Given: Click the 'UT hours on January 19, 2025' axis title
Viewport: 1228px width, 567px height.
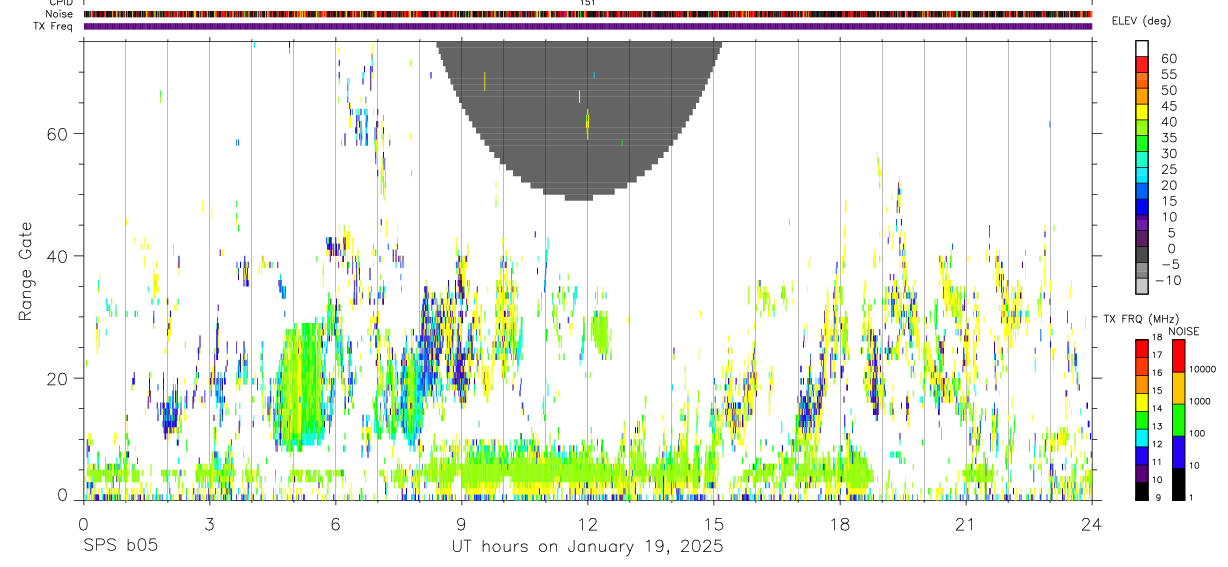Looking at the screenshot, I should 586,547.
